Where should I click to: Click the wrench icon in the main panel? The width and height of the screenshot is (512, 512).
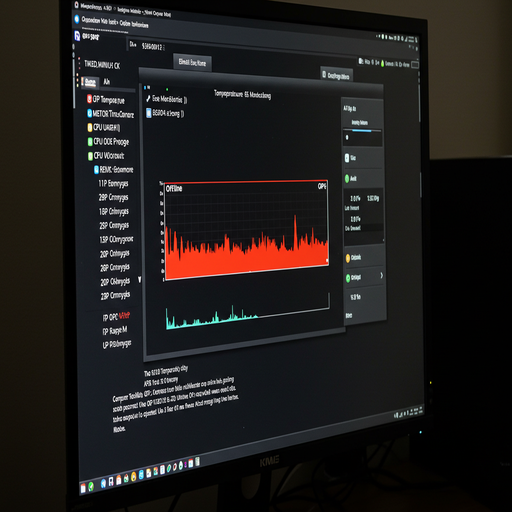pos(149,98)
